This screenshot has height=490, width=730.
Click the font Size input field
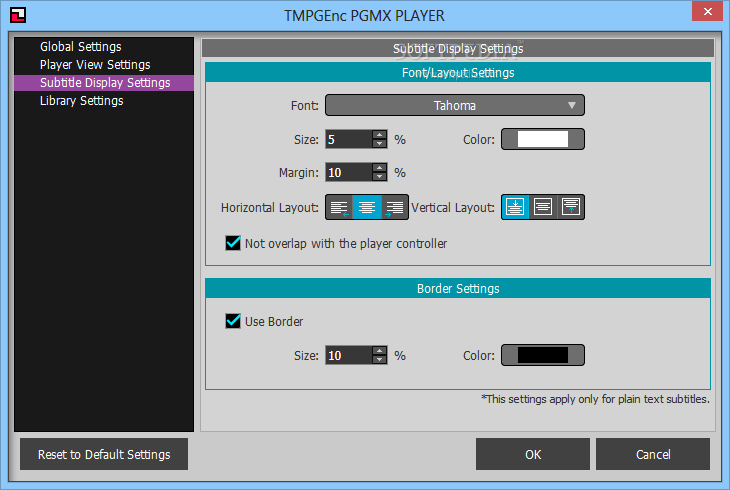[349, 139]
